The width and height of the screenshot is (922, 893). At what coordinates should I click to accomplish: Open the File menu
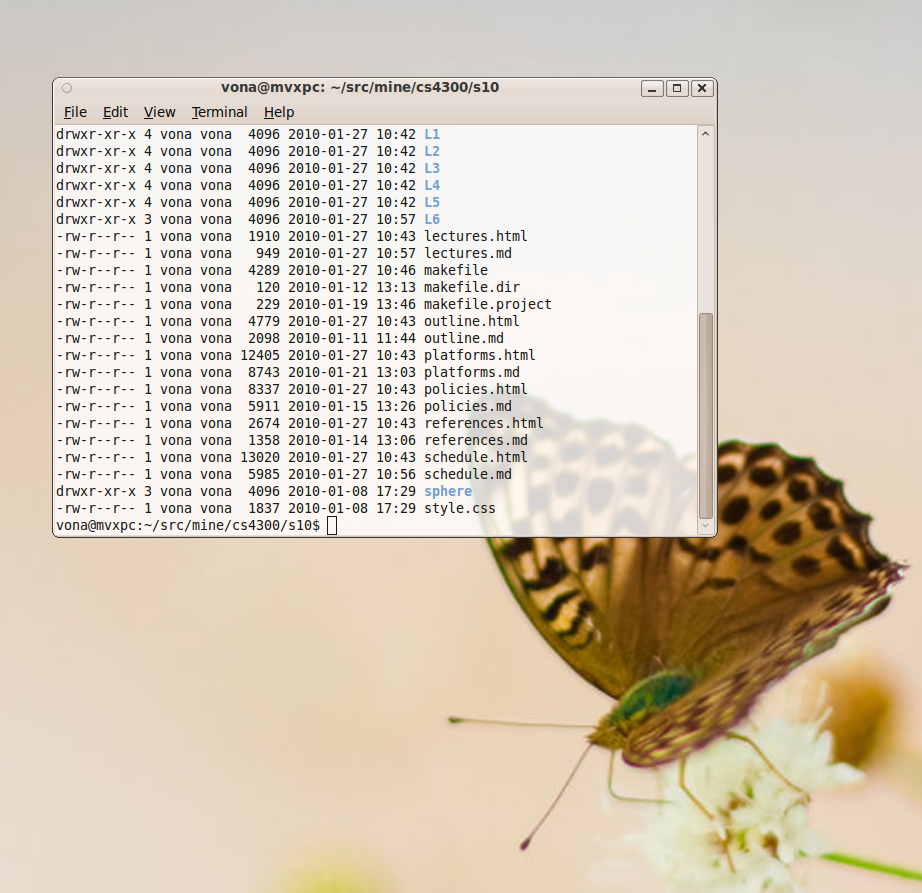75,112
